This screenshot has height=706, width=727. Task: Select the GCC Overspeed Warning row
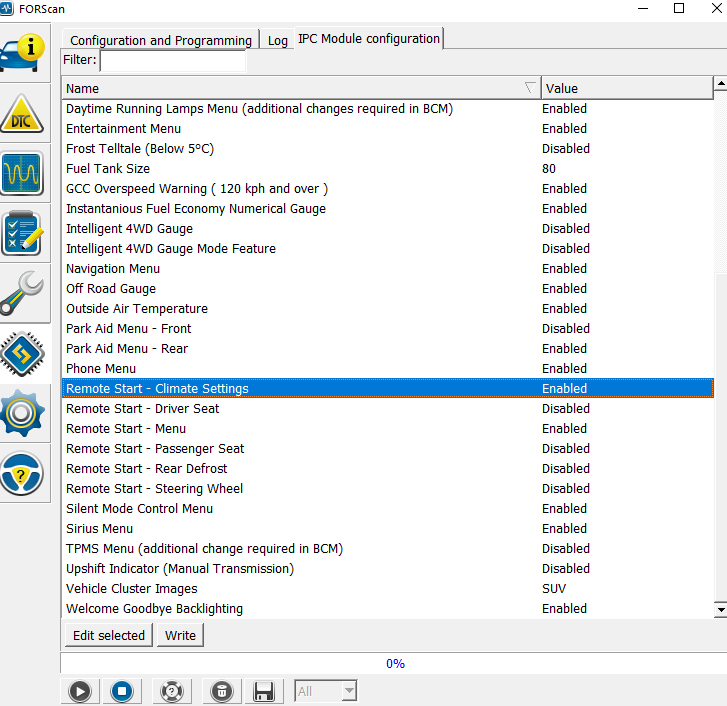pyautogui.click(x=388, y=189)
